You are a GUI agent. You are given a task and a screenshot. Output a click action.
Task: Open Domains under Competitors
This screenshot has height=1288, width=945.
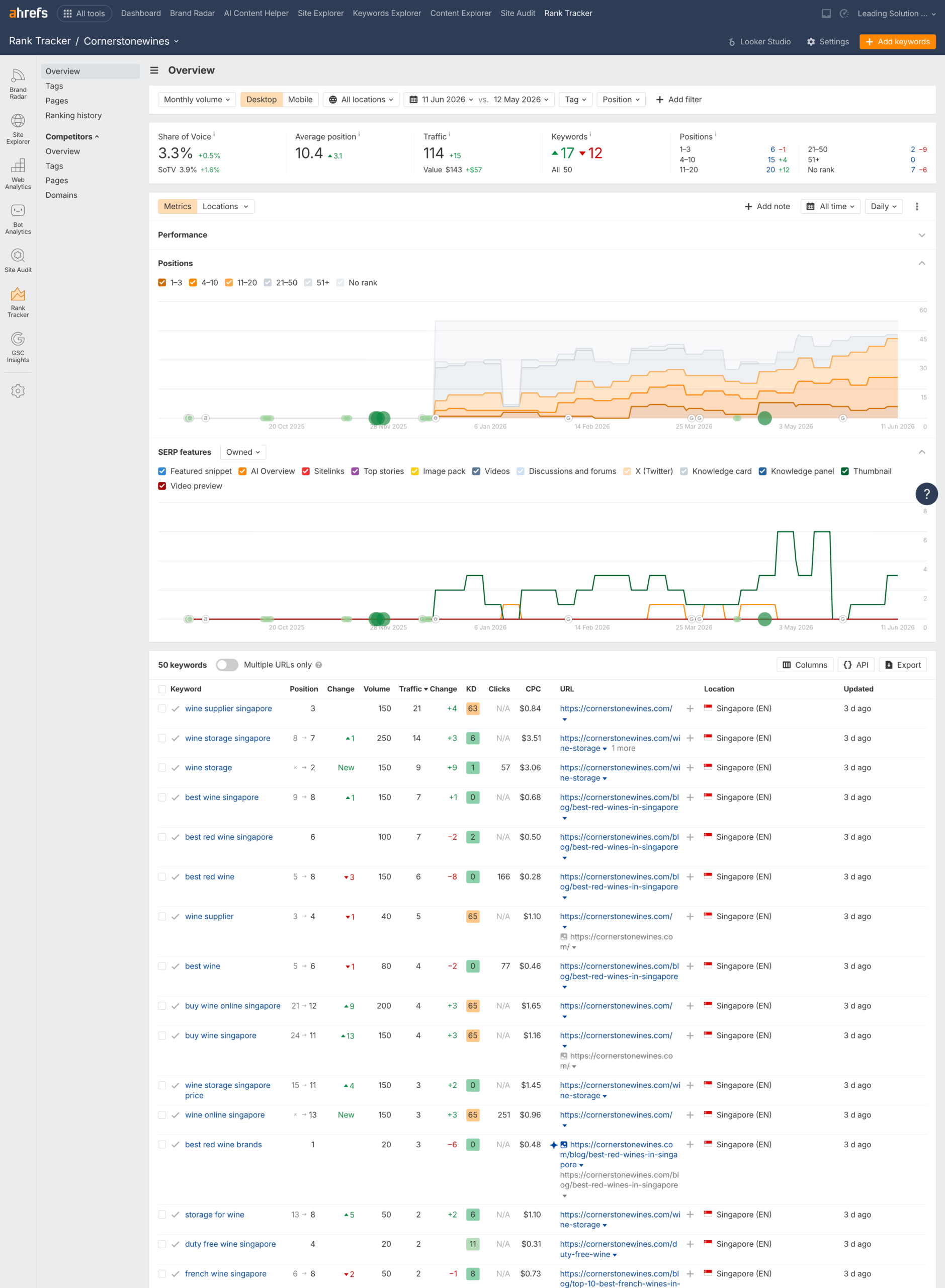[x=61, y=195]
